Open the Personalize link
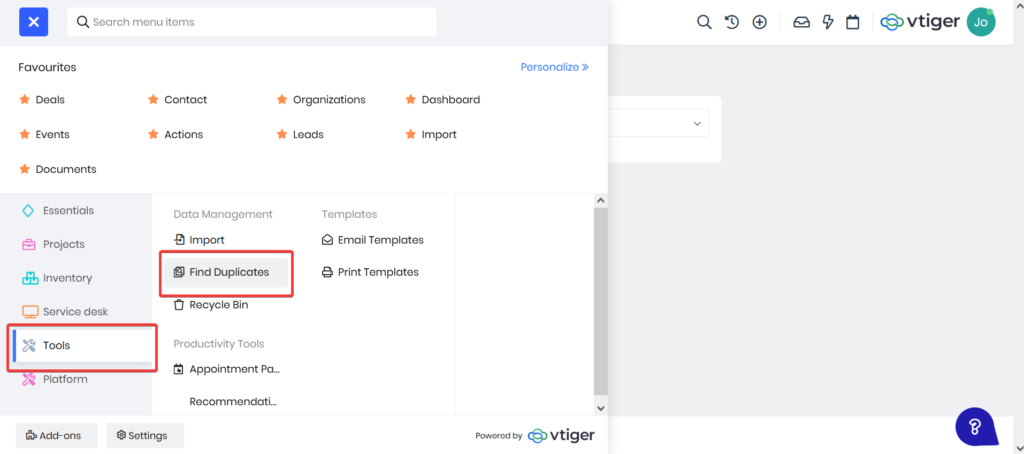Screen dimensions: 1024x454 pyautogui.click(x=554, y=67)
